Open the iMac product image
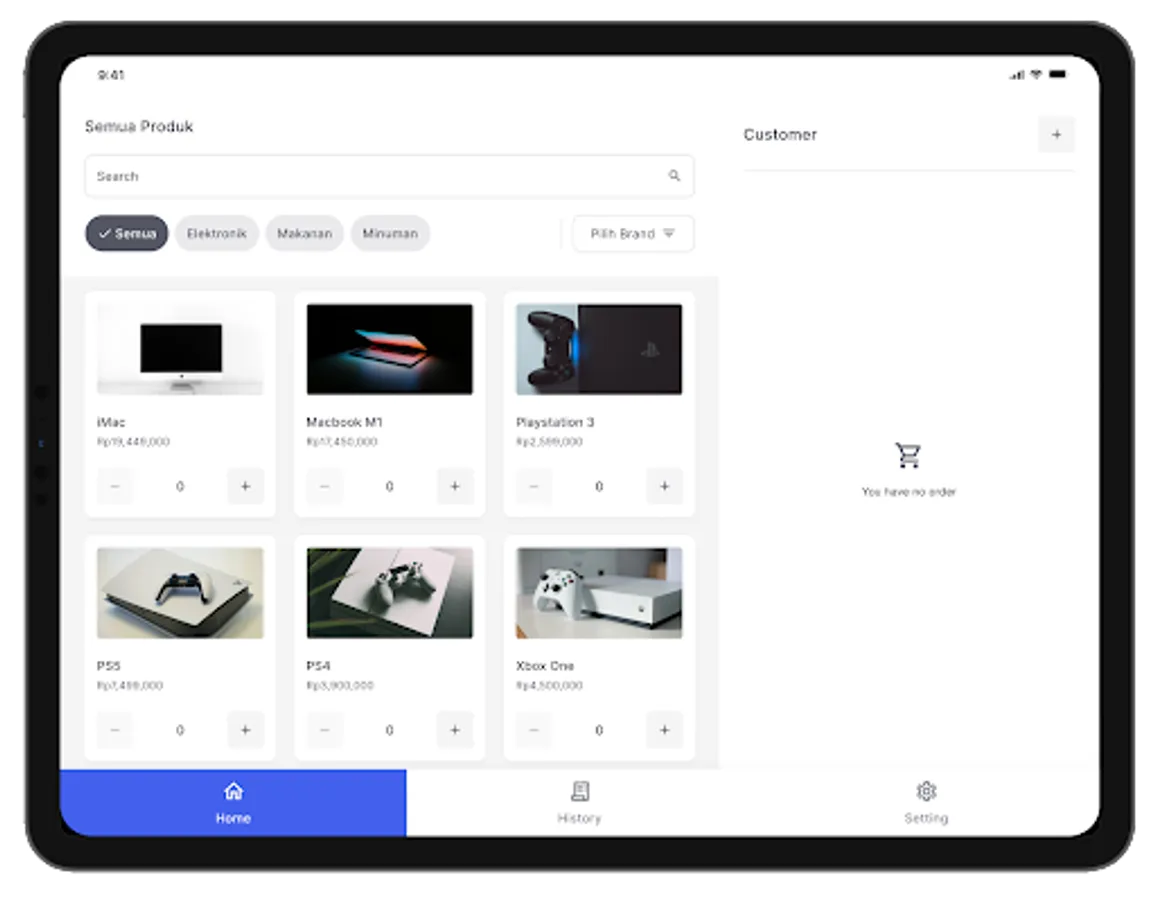The image size is (1155, 900). [180, 349]
